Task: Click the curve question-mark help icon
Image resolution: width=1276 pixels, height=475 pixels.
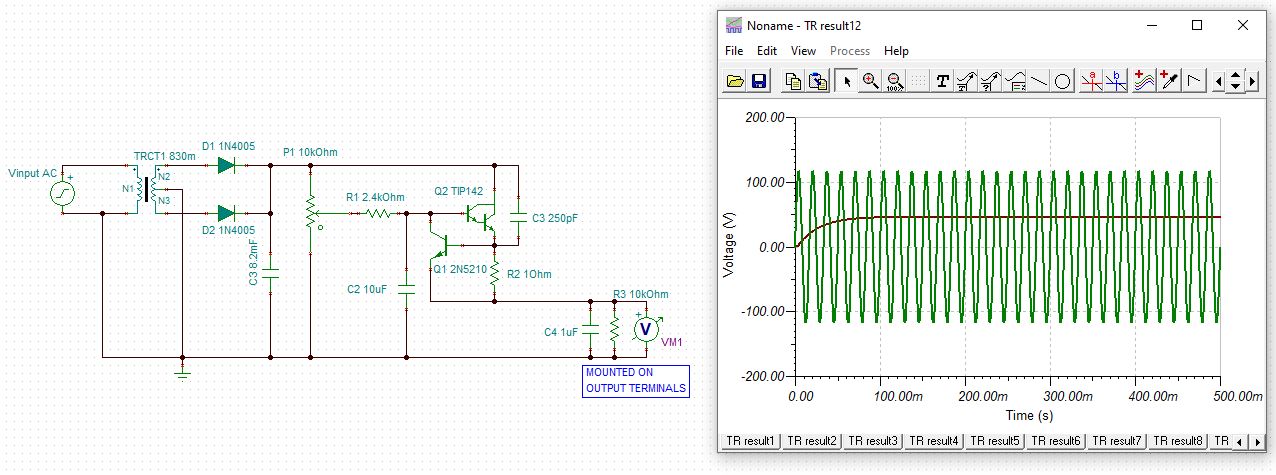Action: [x=990, y=82]
